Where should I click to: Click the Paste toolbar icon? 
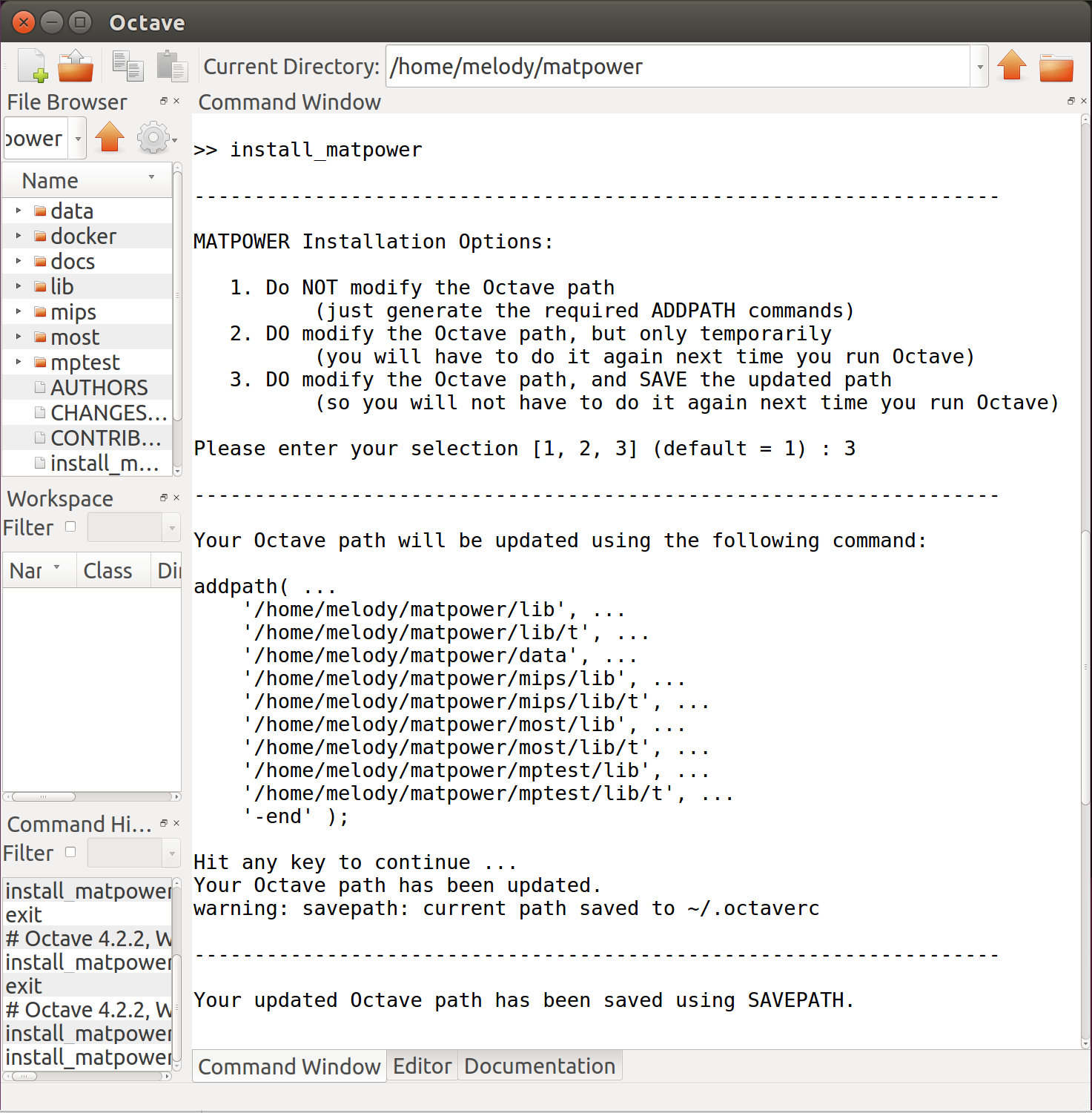(172, 66)
